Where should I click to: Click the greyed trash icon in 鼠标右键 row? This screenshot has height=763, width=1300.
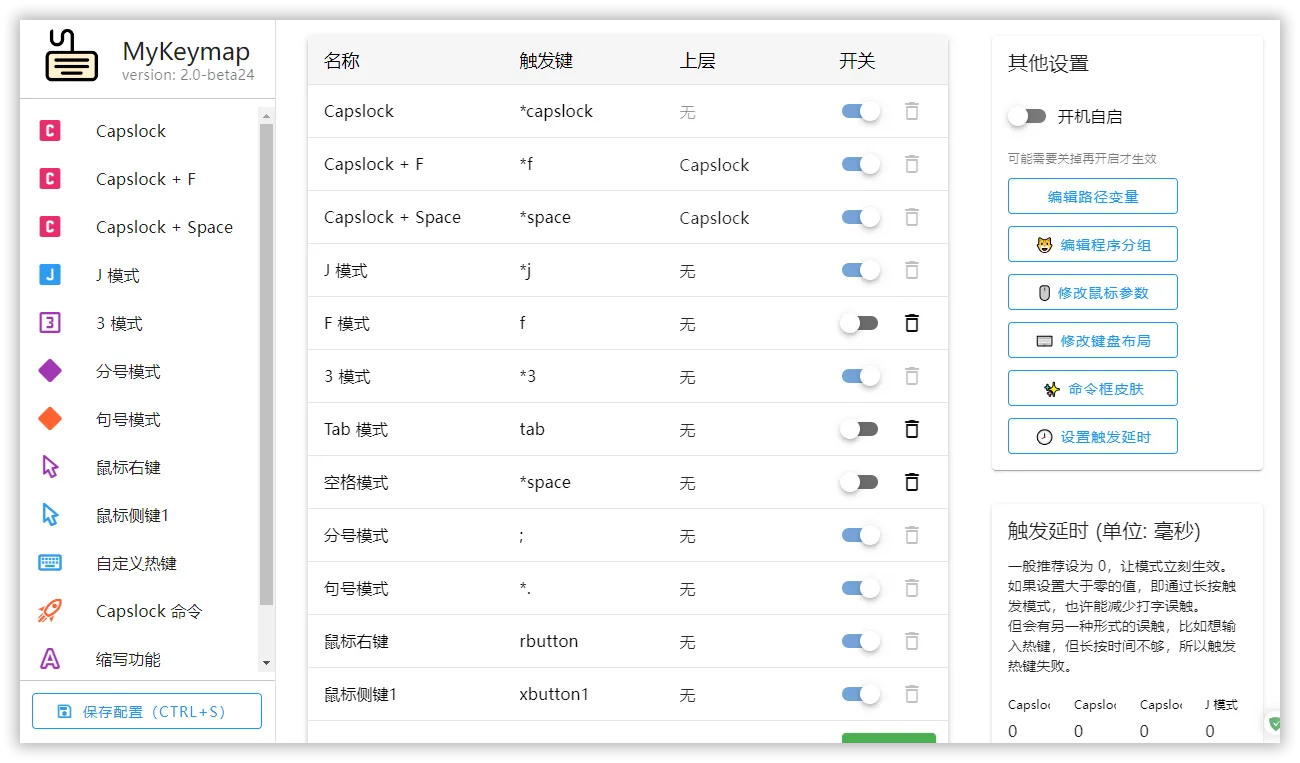pyautogui.click(x=911, y=641)
